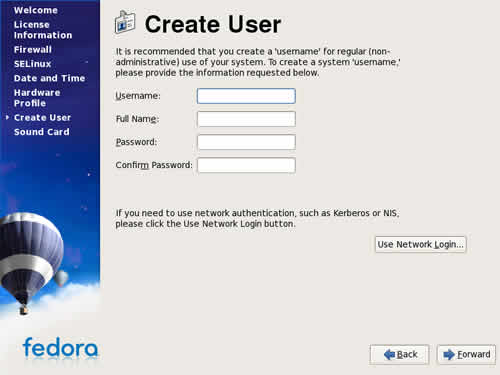Click the Create User sidebar item
The width and height of the screenshot is (500, 375).
(42, 118)
